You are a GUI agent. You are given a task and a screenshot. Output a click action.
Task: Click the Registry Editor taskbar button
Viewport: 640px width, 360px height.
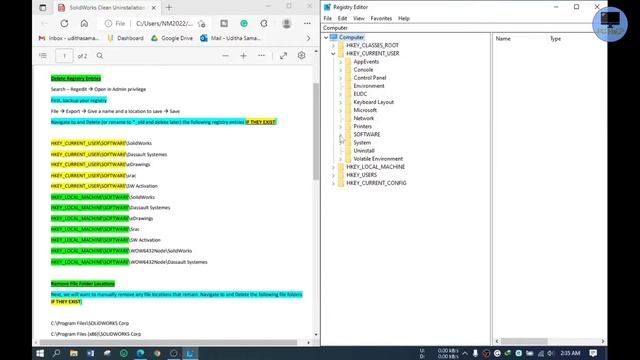[x=190, y=353]
